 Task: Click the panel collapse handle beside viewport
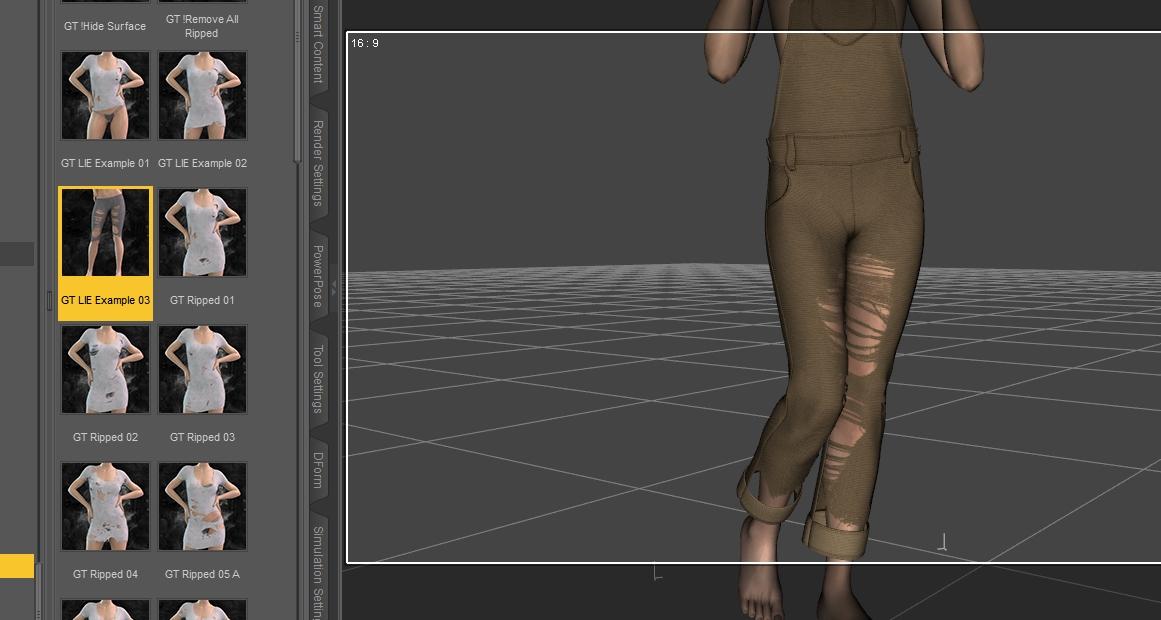click(333, 289)
